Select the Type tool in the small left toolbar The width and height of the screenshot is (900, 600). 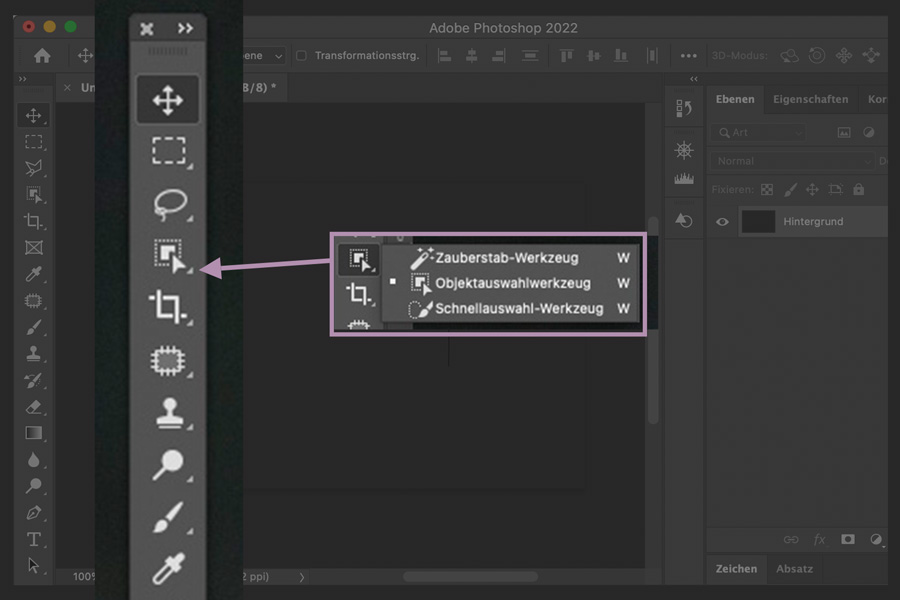click(34, 539)
